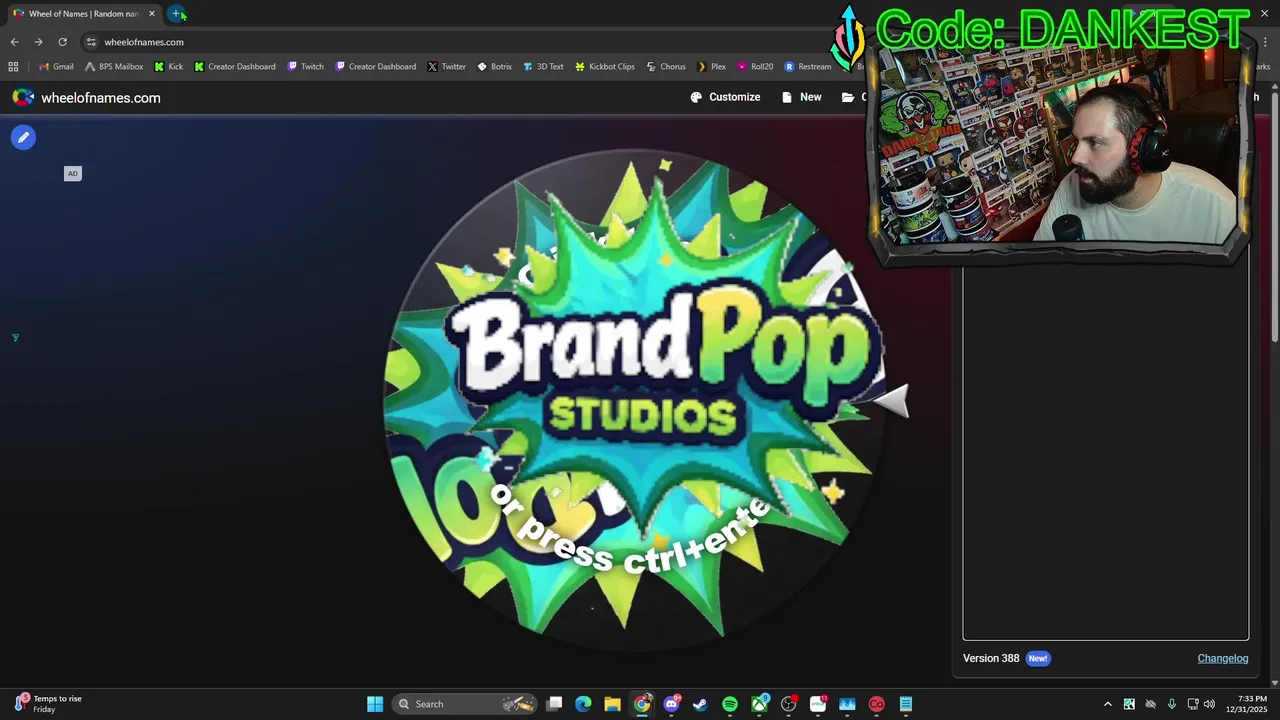Open the Gmail bookmark

56,67
